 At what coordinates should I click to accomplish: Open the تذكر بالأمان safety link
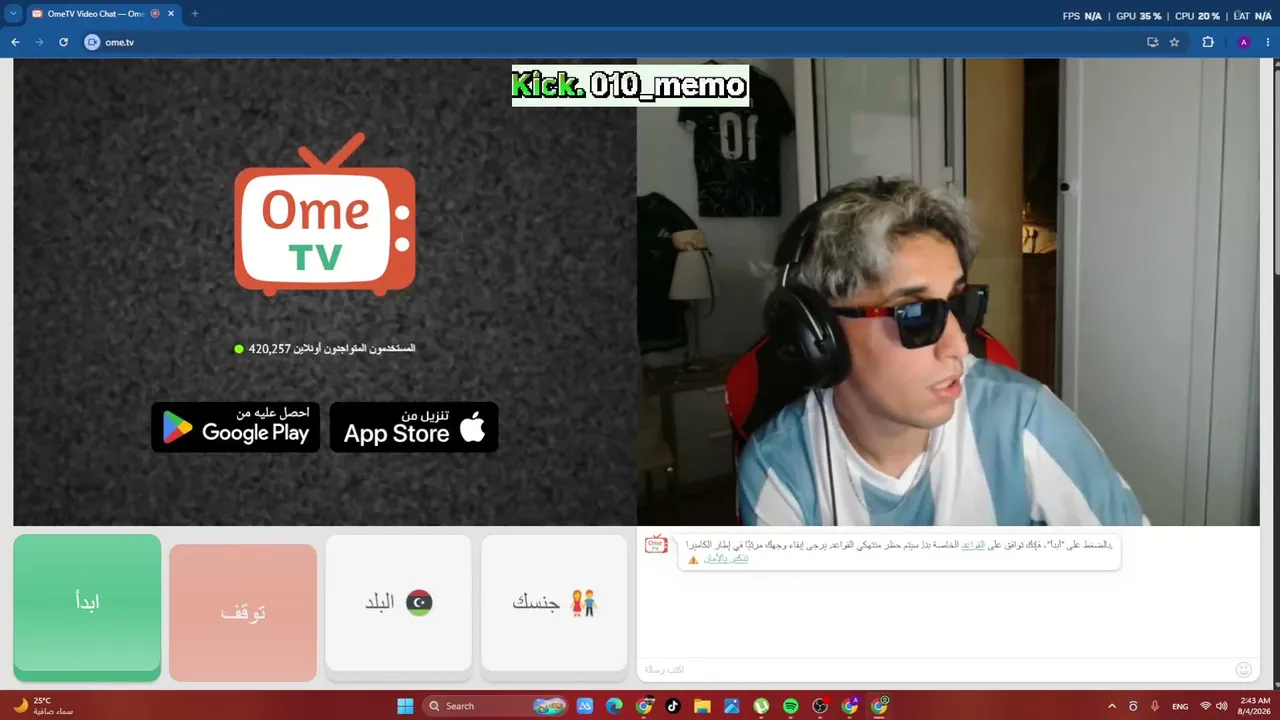pos(726,558)
